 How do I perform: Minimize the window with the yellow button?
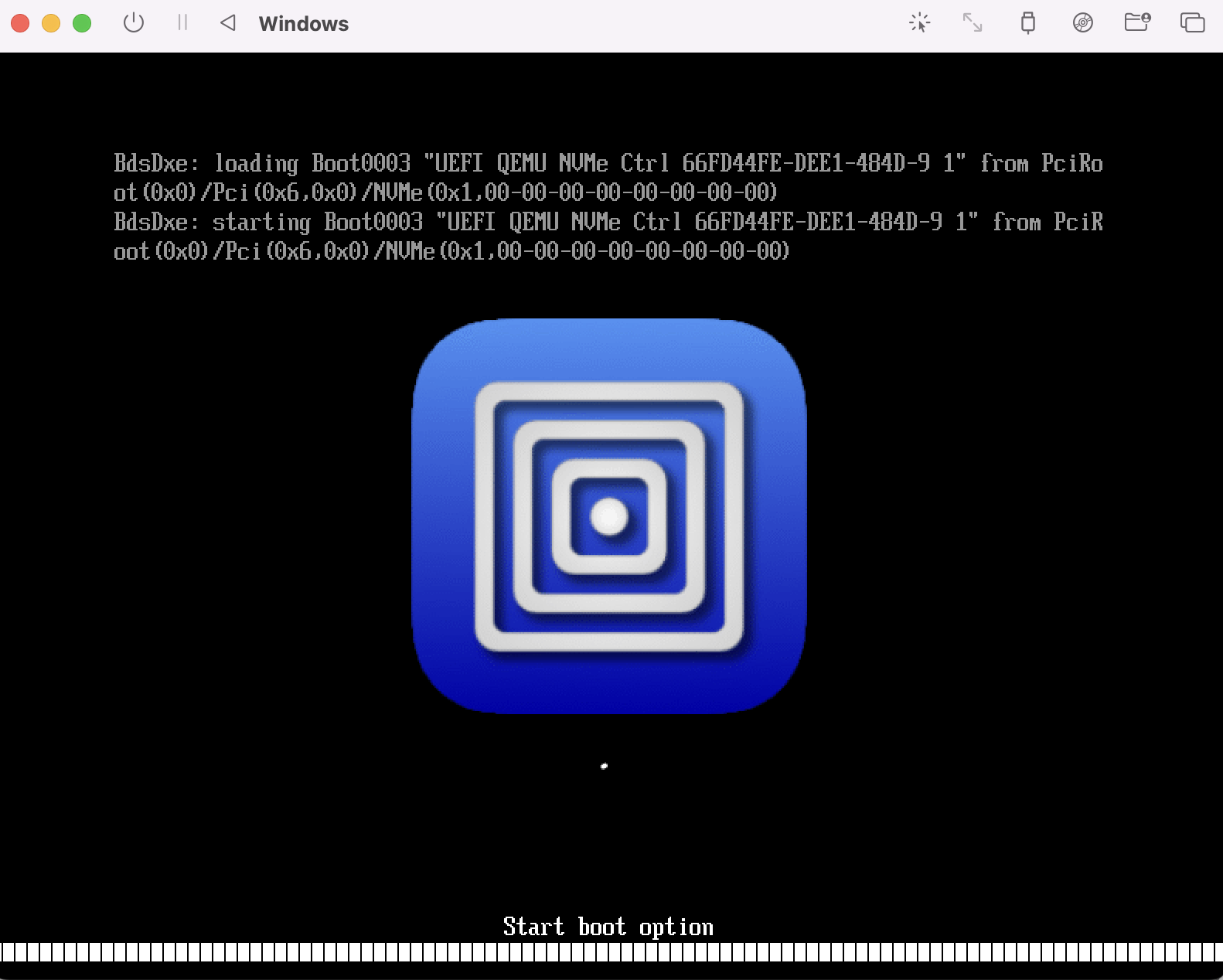click(51, 23)
